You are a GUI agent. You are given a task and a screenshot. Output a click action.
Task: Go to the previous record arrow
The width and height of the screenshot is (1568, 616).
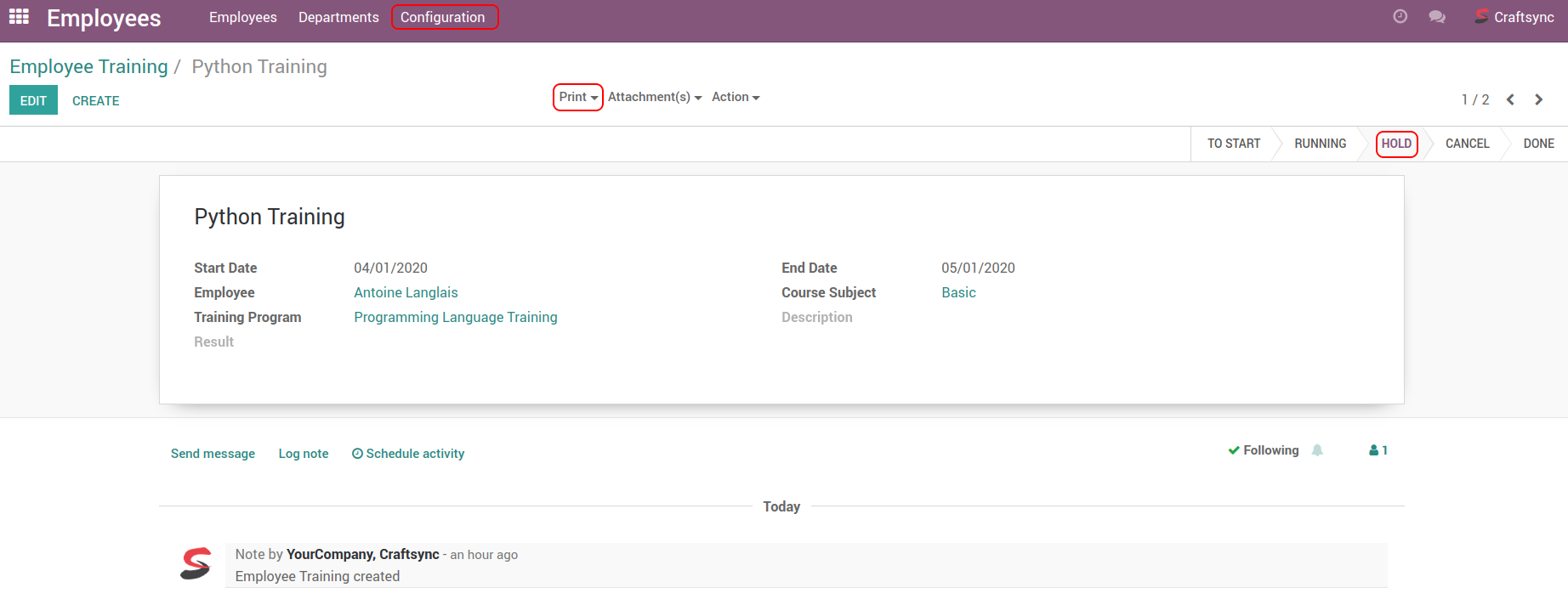point(1510,99)
